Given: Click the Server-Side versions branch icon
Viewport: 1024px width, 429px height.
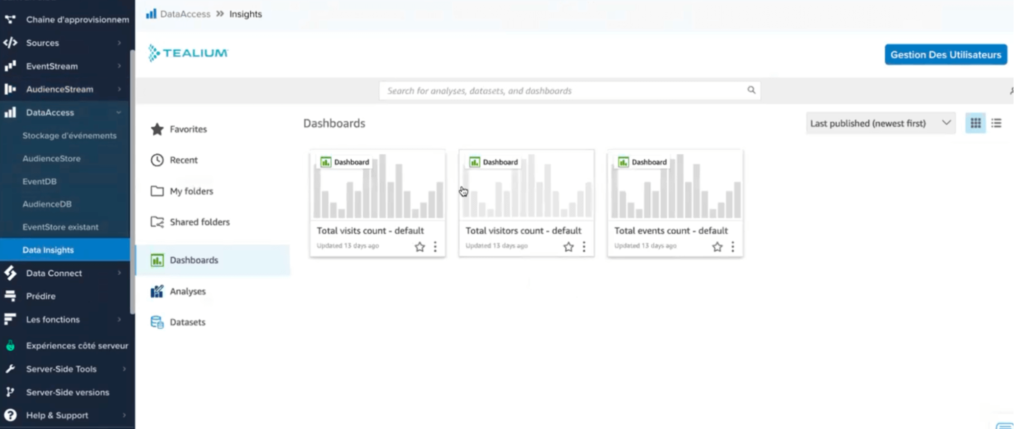Looking at the screenshot, I should coord(10,392).
